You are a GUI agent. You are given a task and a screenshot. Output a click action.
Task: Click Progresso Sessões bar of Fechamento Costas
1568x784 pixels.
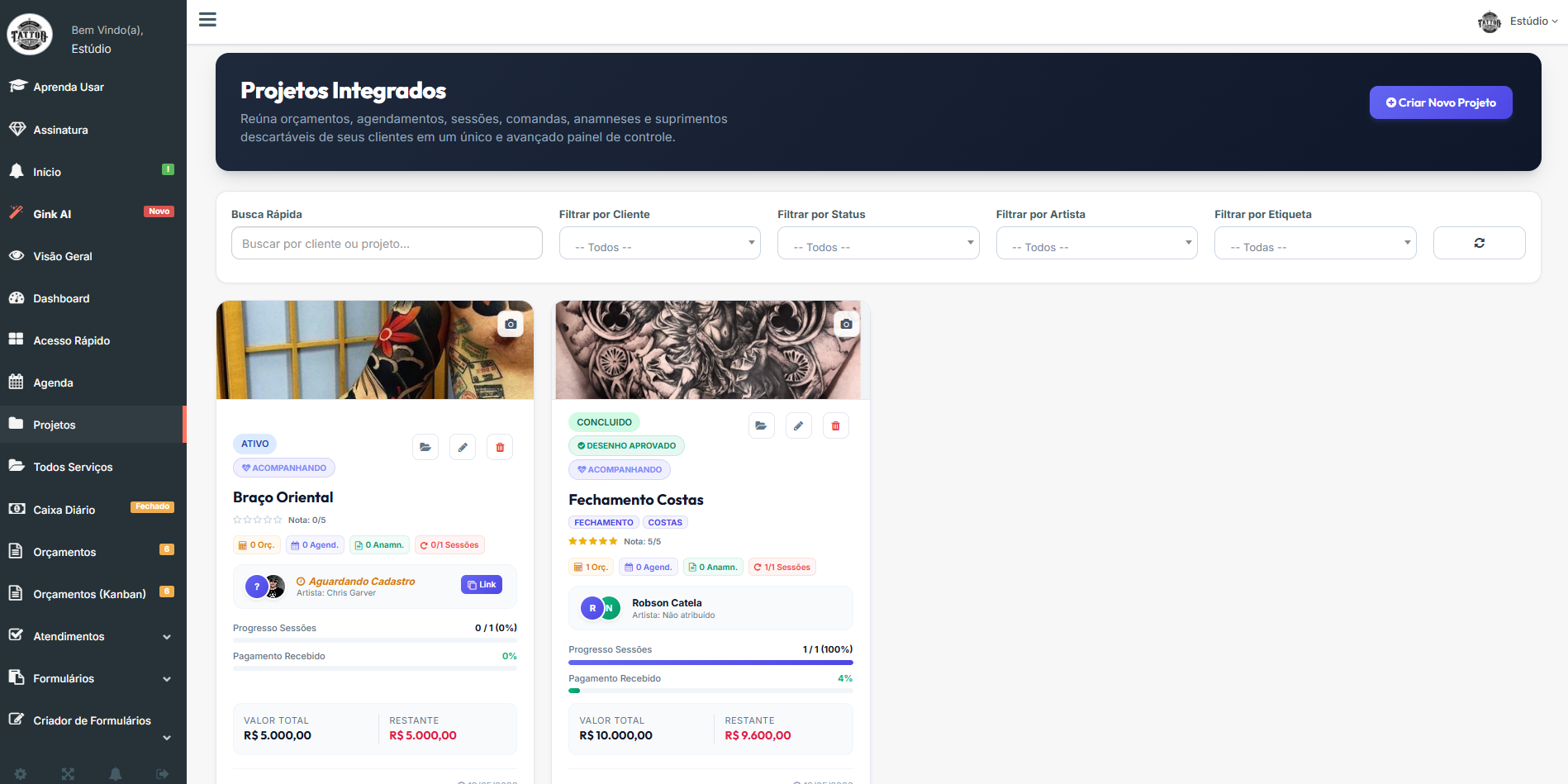710,663
